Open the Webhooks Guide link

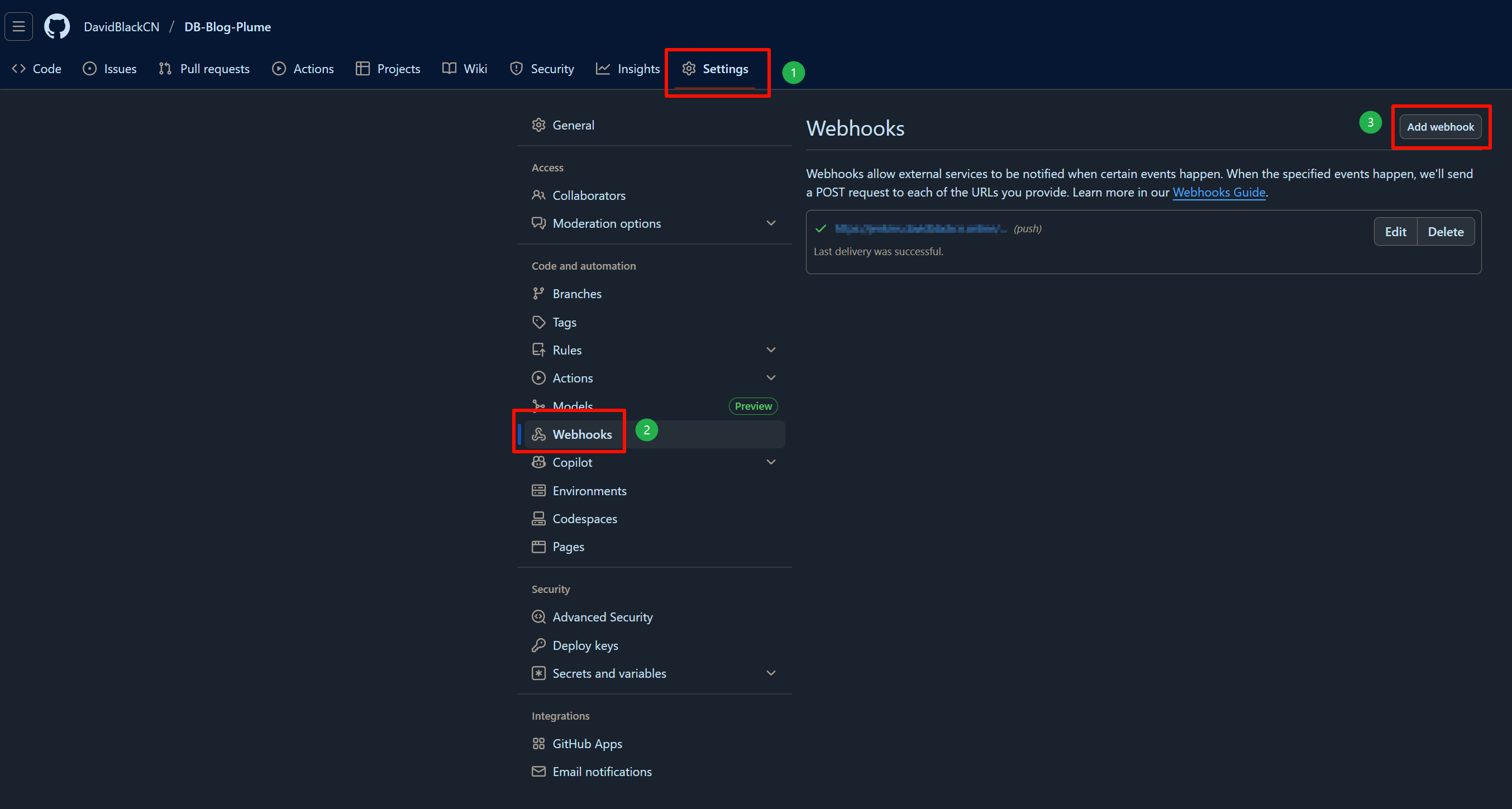pos(1219,193)
